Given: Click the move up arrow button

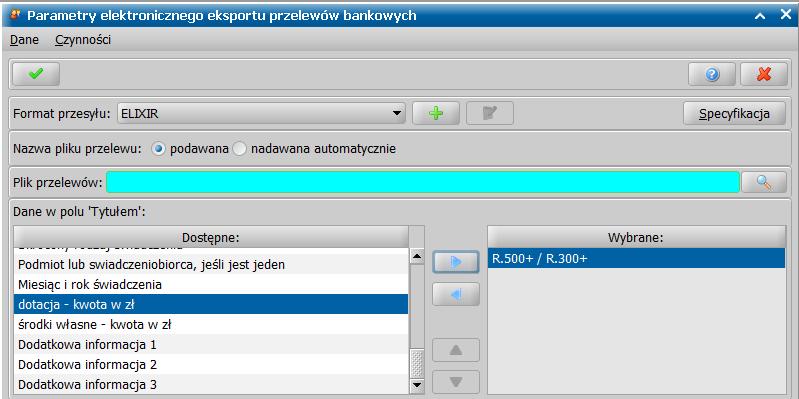Looking at the screenshot, I should pos(456,350).
